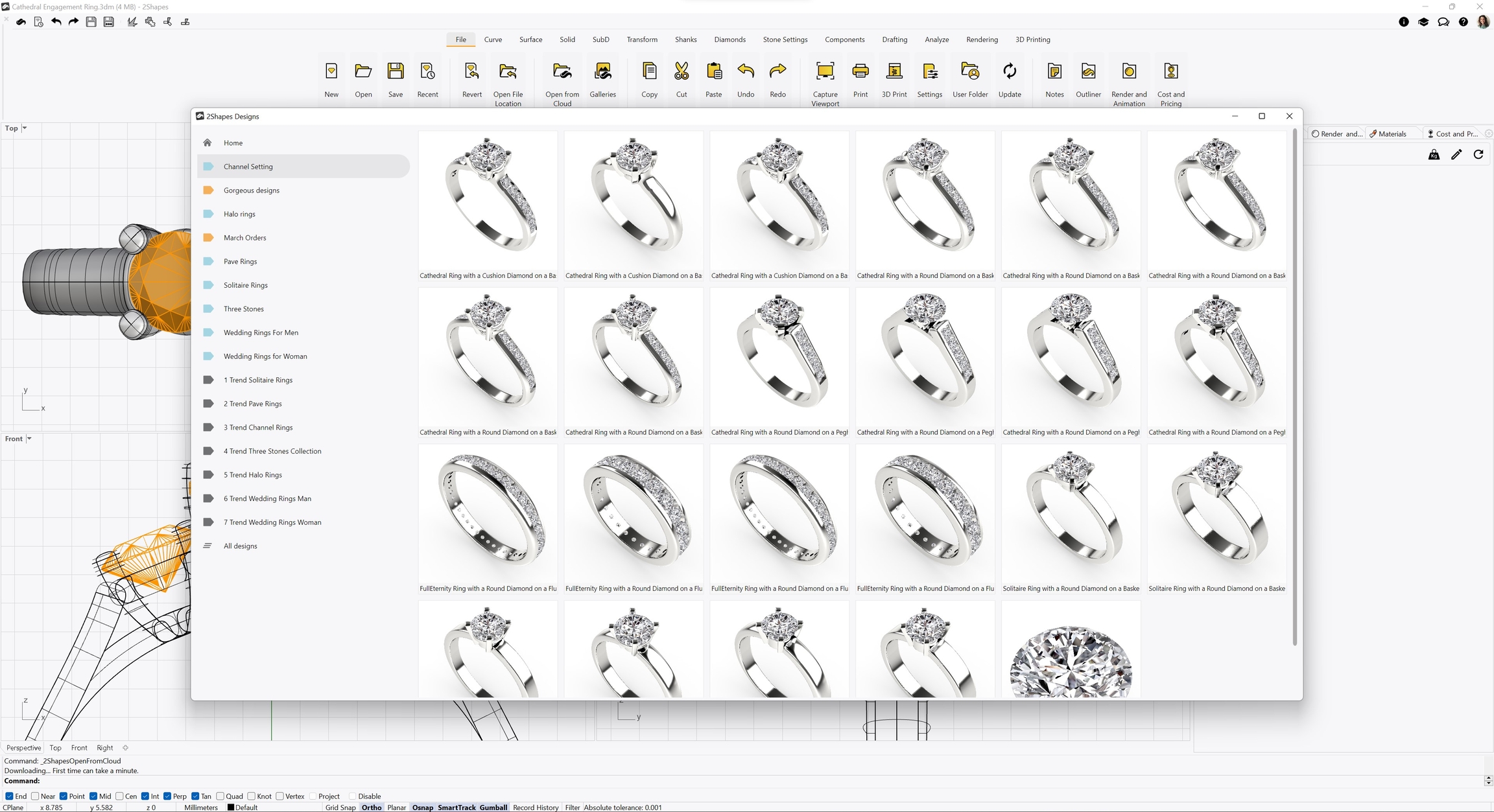Click All designs in the sidebar

[x=240, y=546]
